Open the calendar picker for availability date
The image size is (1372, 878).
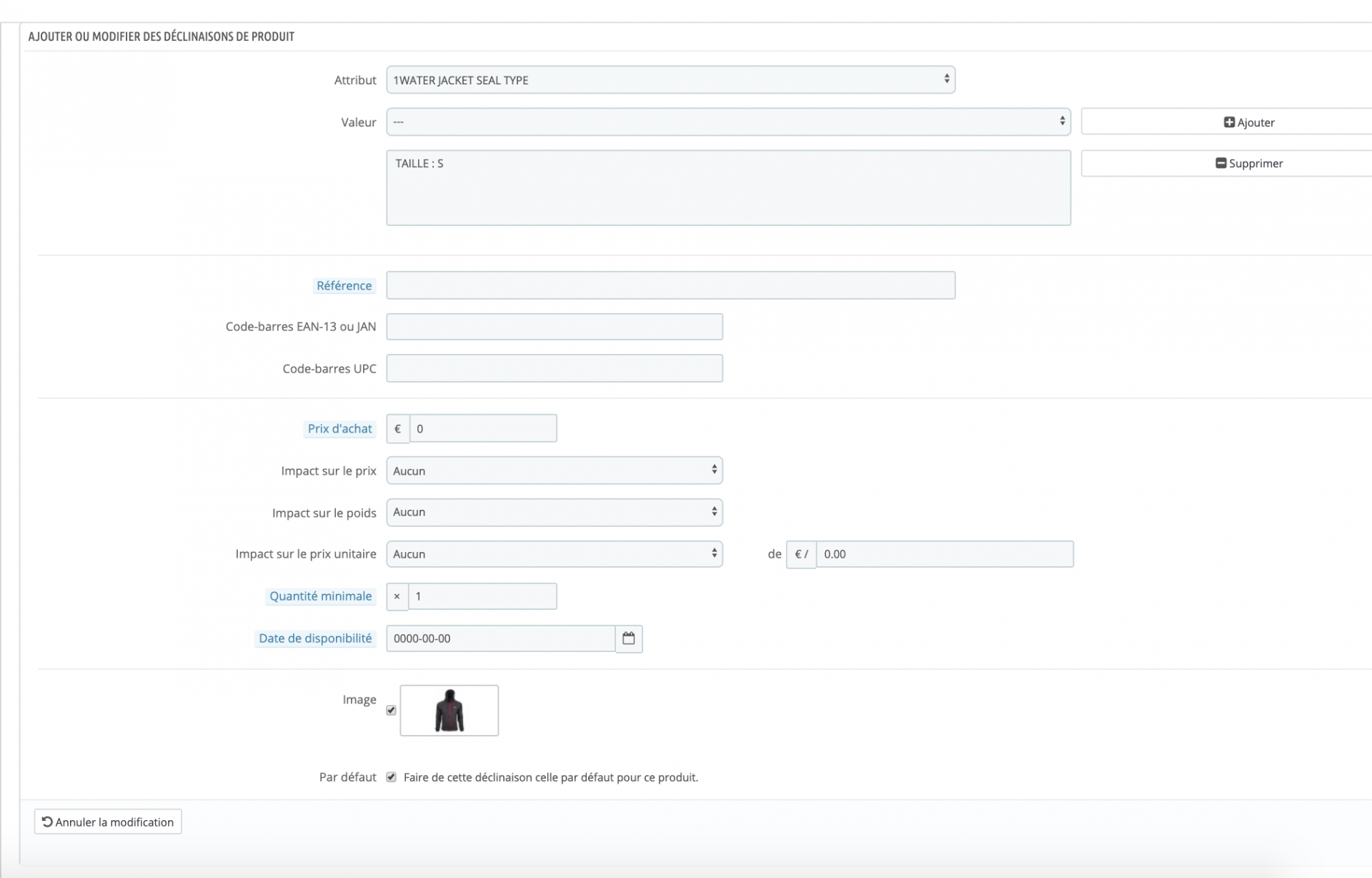tap(629, 638)
